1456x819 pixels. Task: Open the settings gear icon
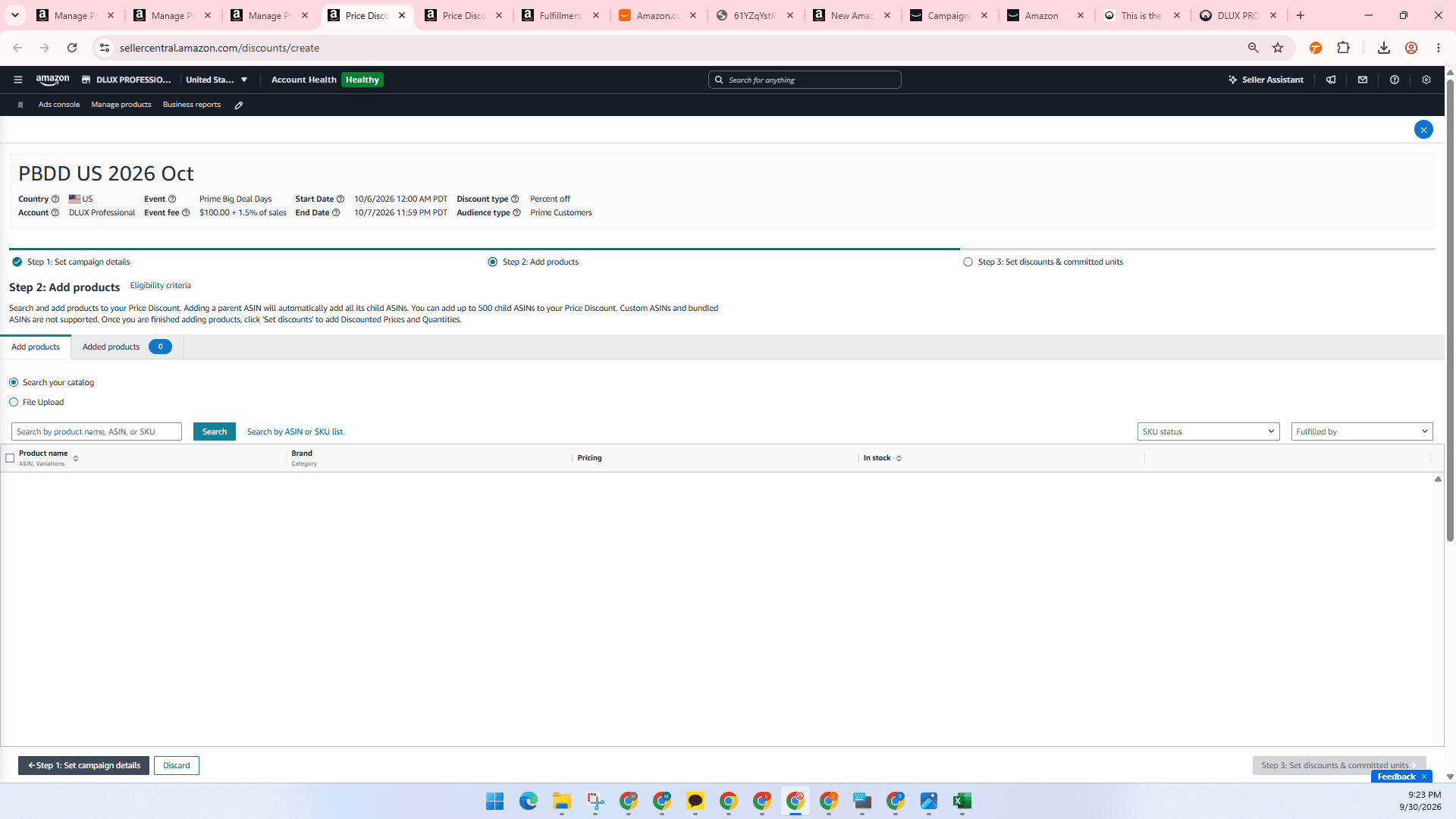1426,80
